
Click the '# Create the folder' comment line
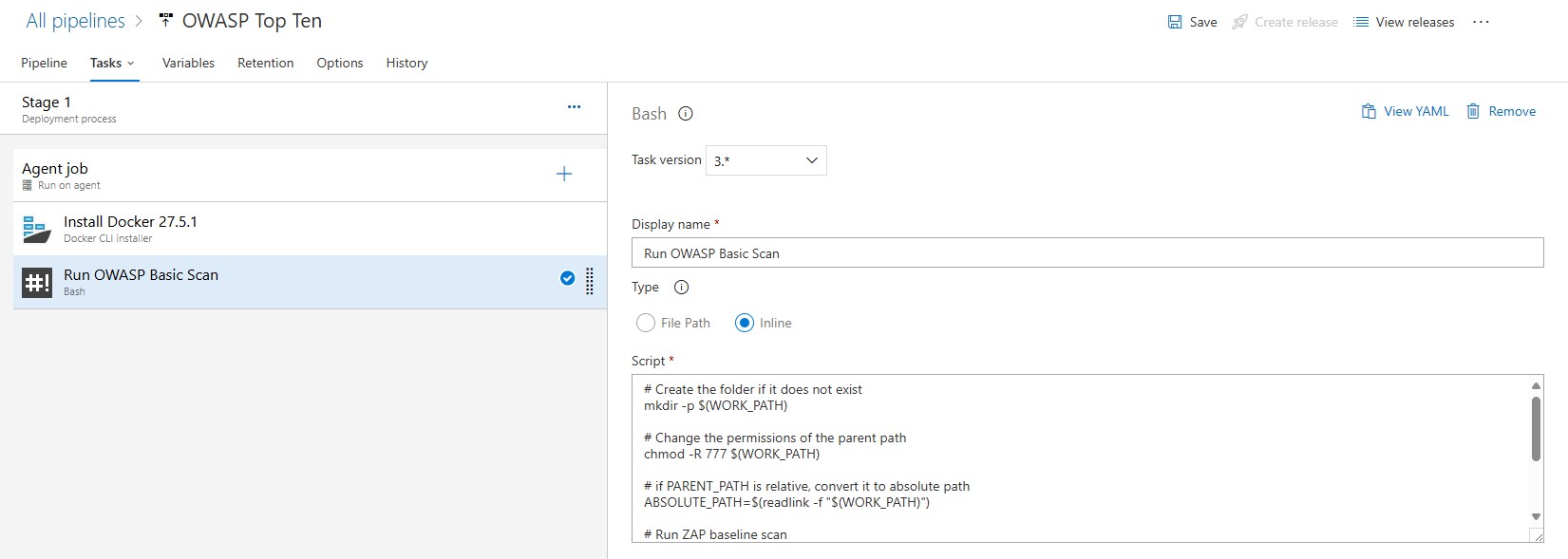click(x=753, y=389)
